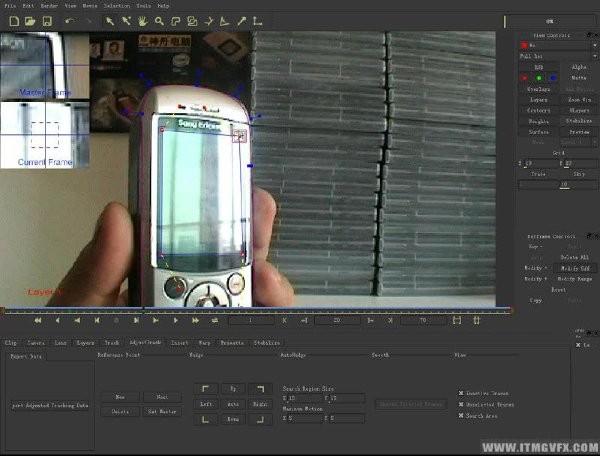Click the nudge Left button
The width and height of the screenshot is (600, 456).
pyautogui.click(x=206, y=404)
